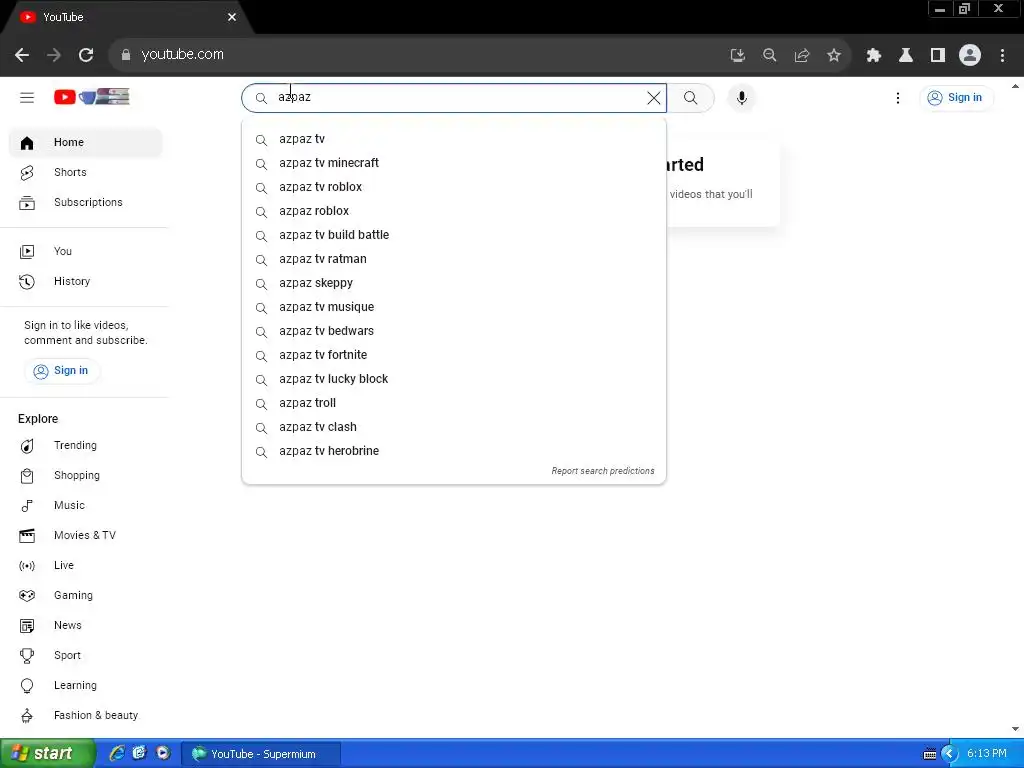Click Sign in at top right

(x=956, y=98)
